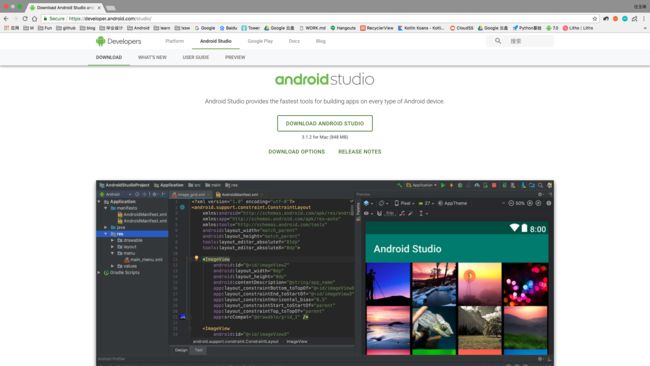Open the Kotlin Koans bookmark
The image size is (650, 366).
pos(421,28)
